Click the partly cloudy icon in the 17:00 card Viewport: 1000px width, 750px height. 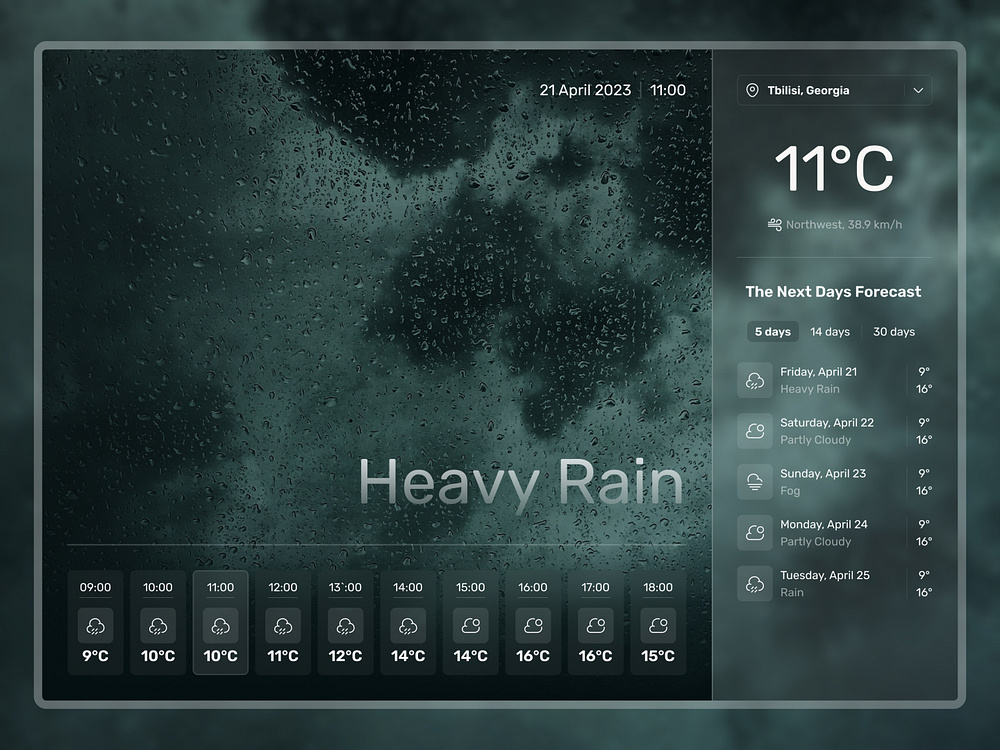595,626
